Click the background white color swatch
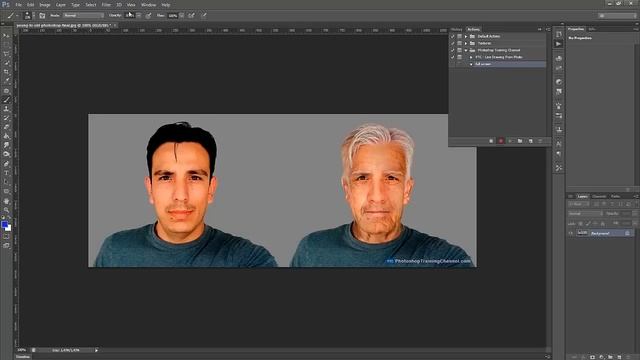 (9, 228)
